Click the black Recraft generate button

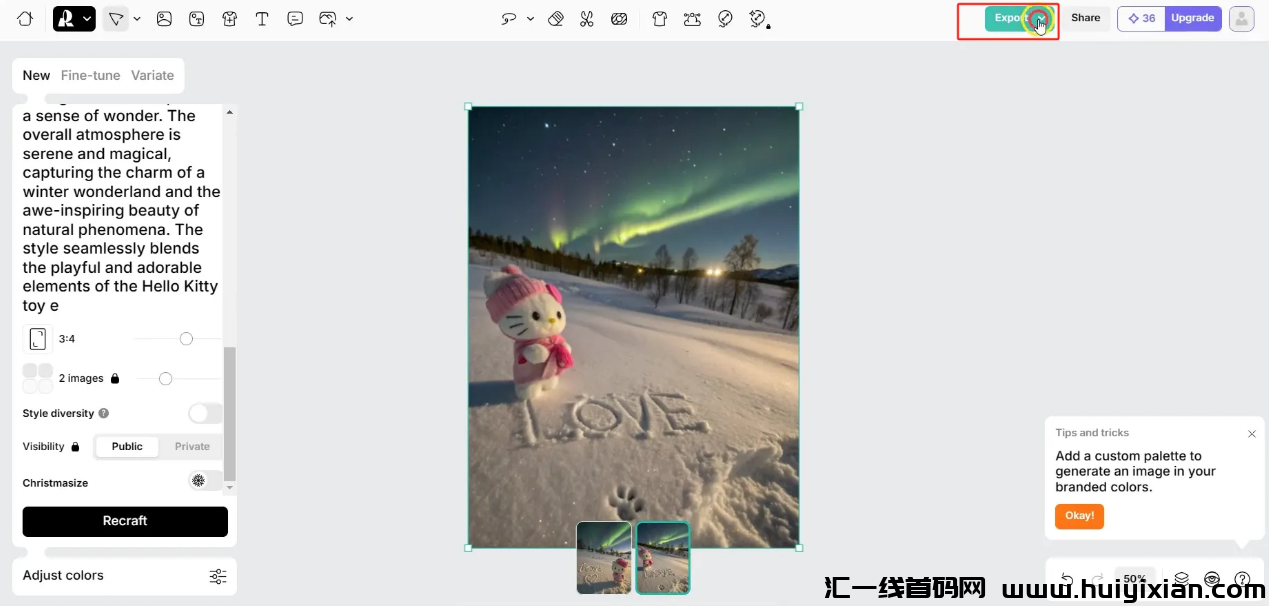click(x=125, y=521)
